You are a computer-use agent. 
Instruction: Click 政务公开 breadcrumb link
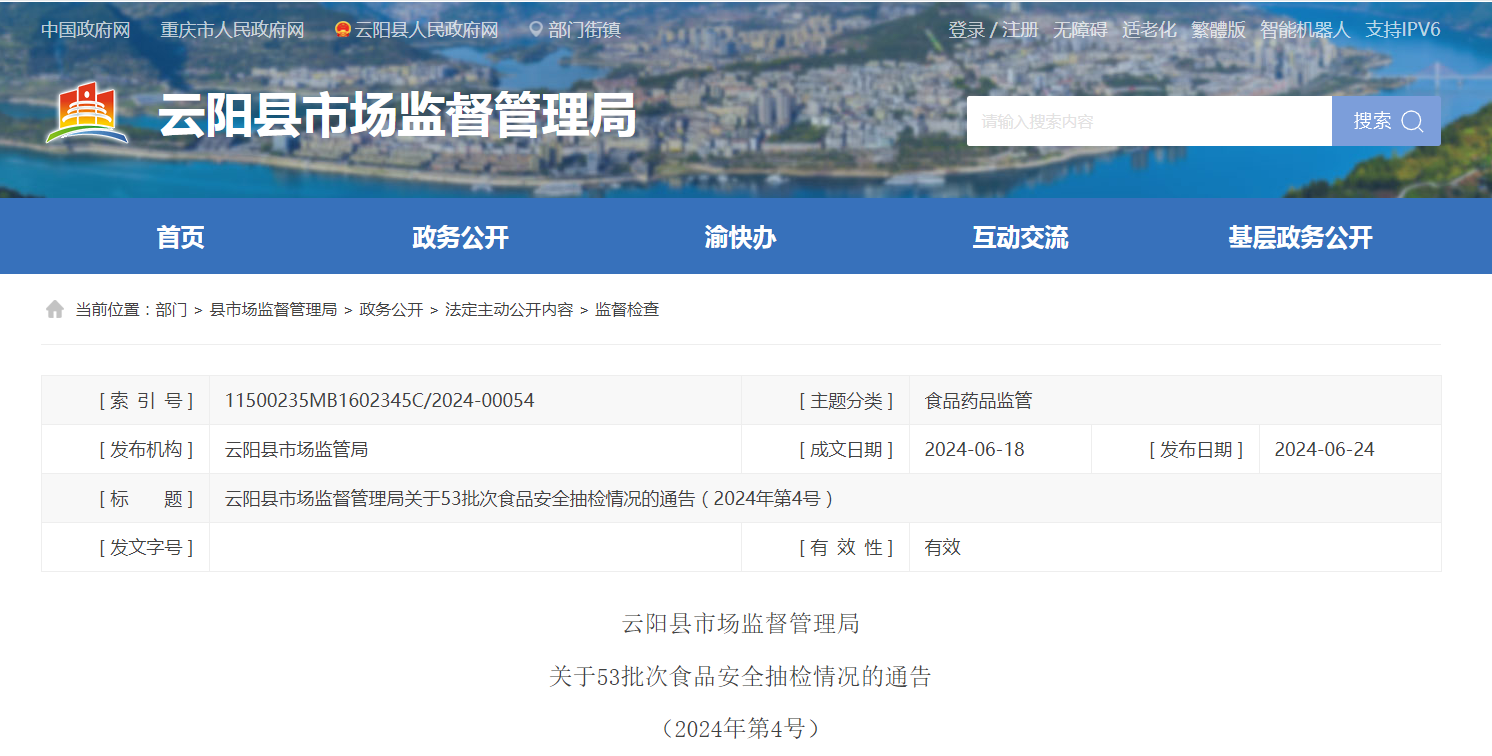(391, 310)
